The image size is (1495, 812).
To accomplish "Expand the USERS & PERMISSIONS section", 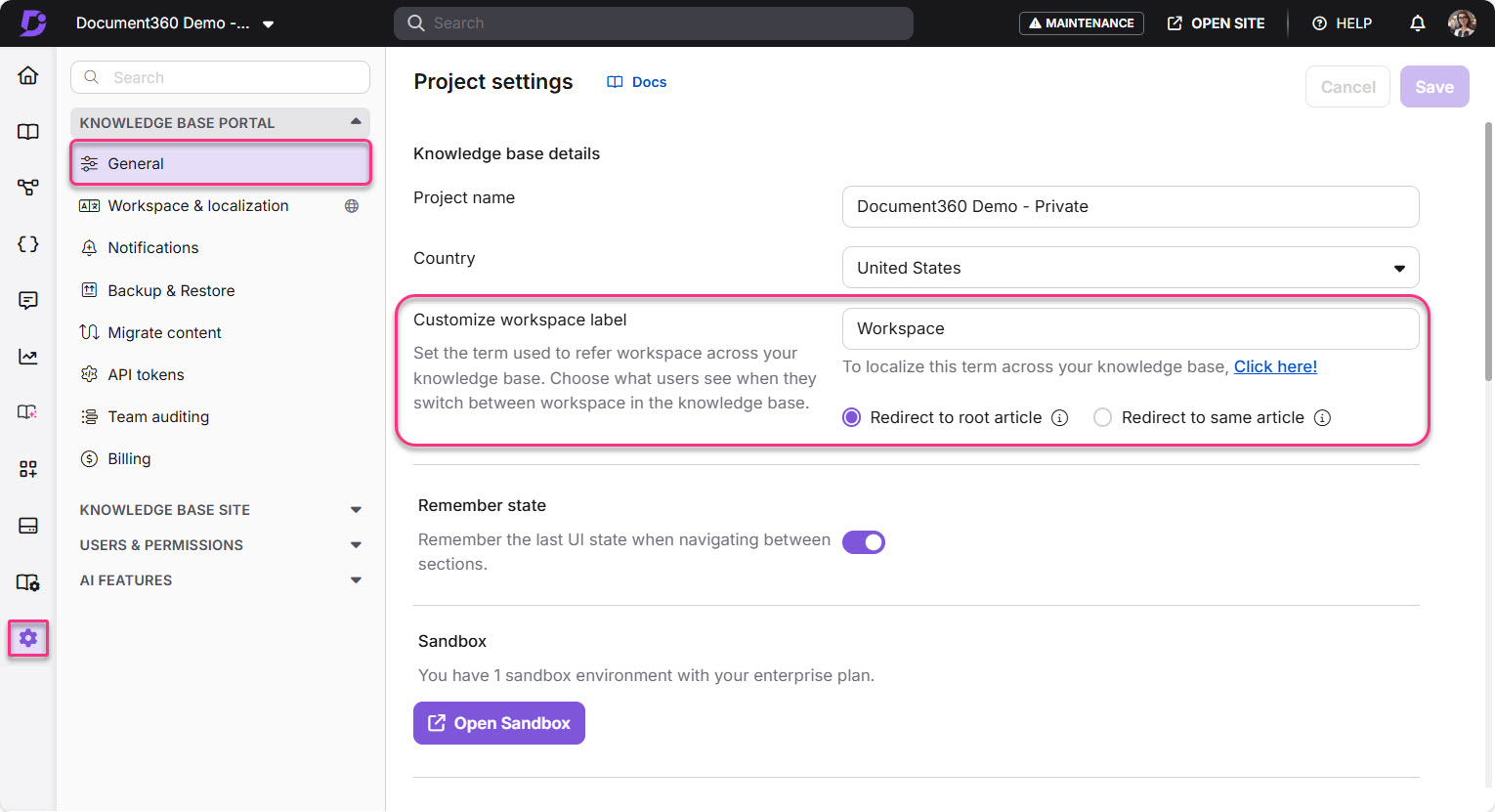I will pyautogui.click(x=220, y=544).
